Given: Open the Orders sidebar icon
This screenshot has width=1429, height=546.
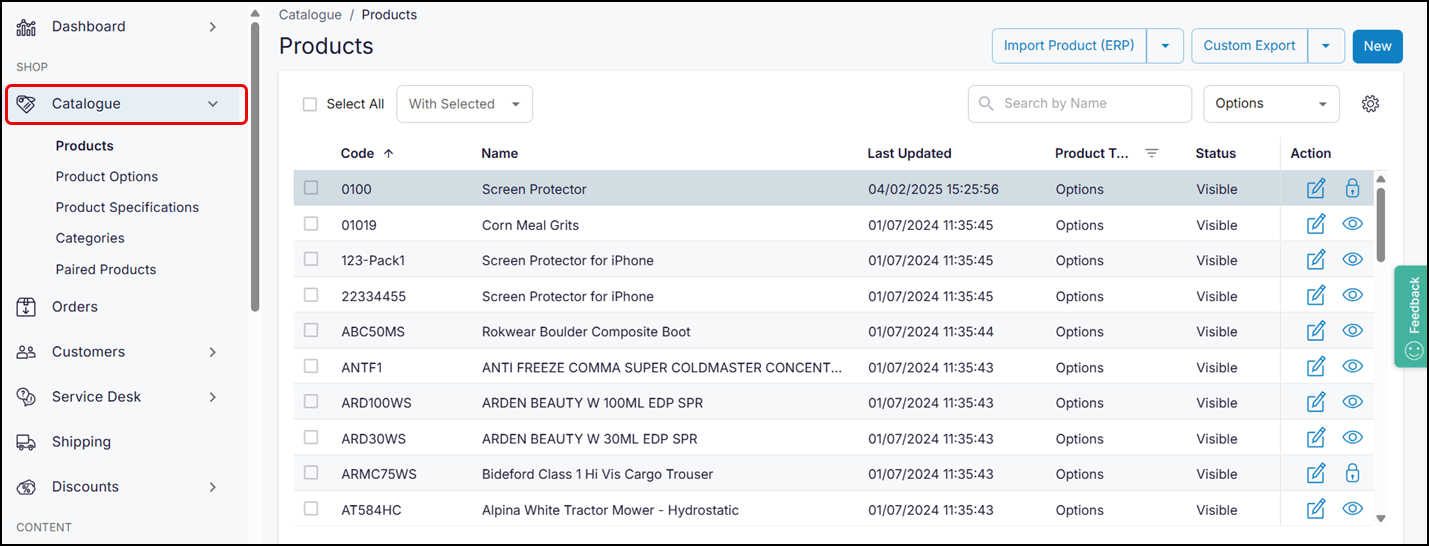Looking at the screenshot, I should [27, 307].
